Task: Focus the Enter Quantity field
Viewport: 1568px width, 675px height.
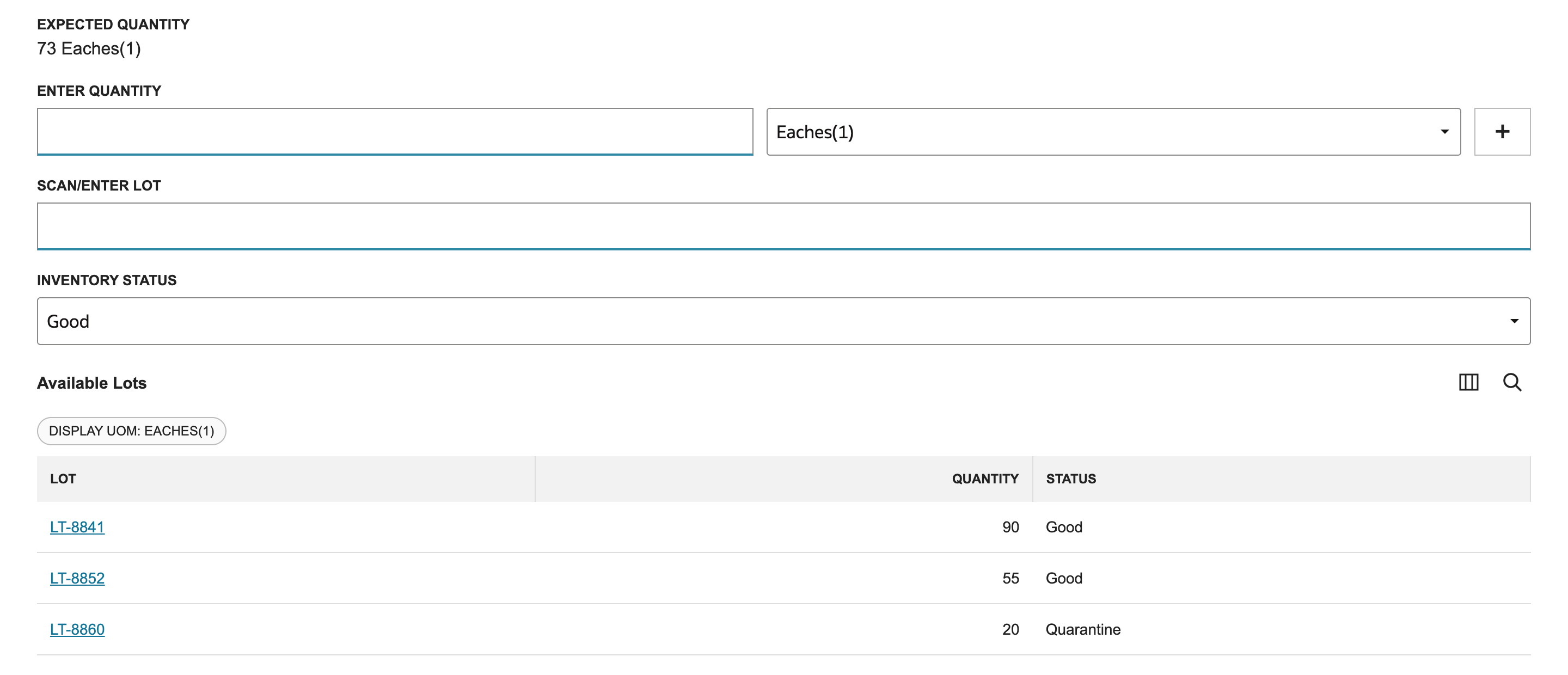Action: point(395,132)
